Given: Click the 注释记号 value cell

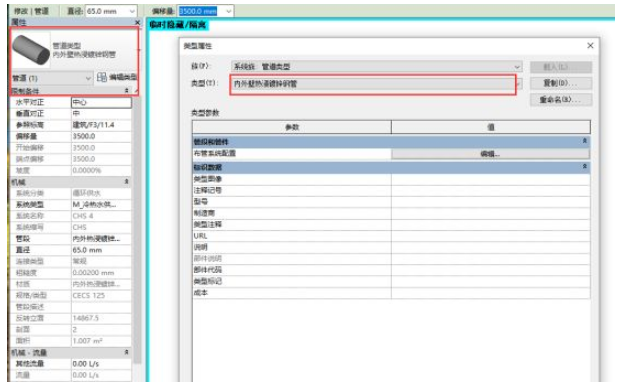Looking at the screenshot, I should pyautogui.click(x=491, y=191).
